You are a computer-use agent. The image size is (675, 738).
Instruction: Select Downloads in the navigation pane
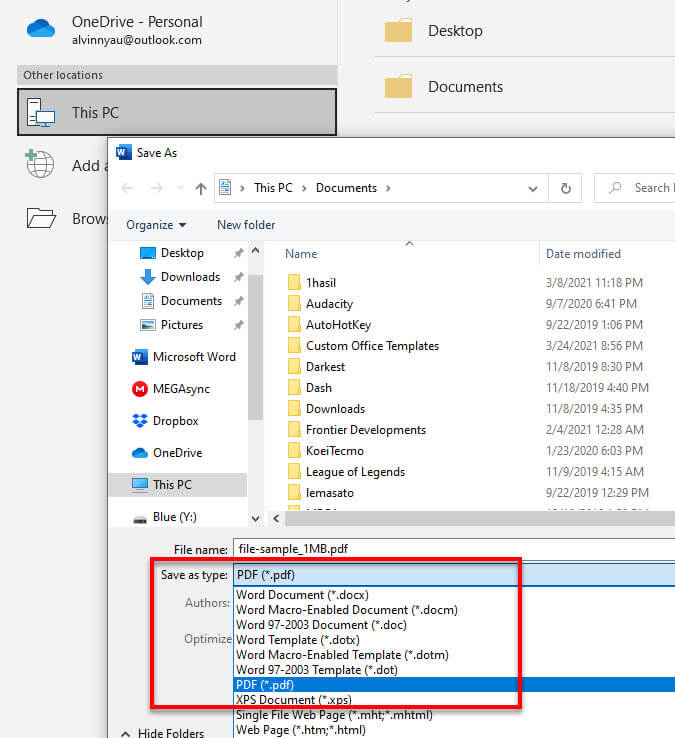click(x=190, y=277)
